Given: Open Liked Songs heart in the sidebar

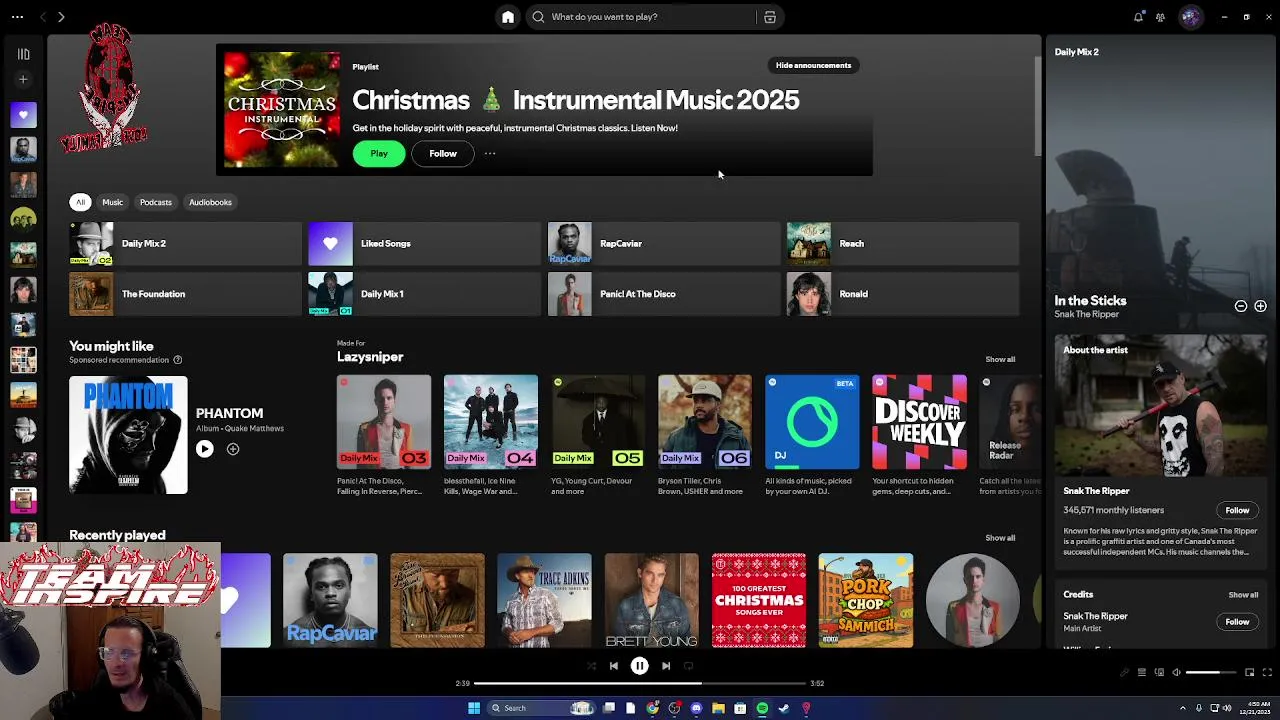Looking at the screenshot, I should (x=24, y=115).
